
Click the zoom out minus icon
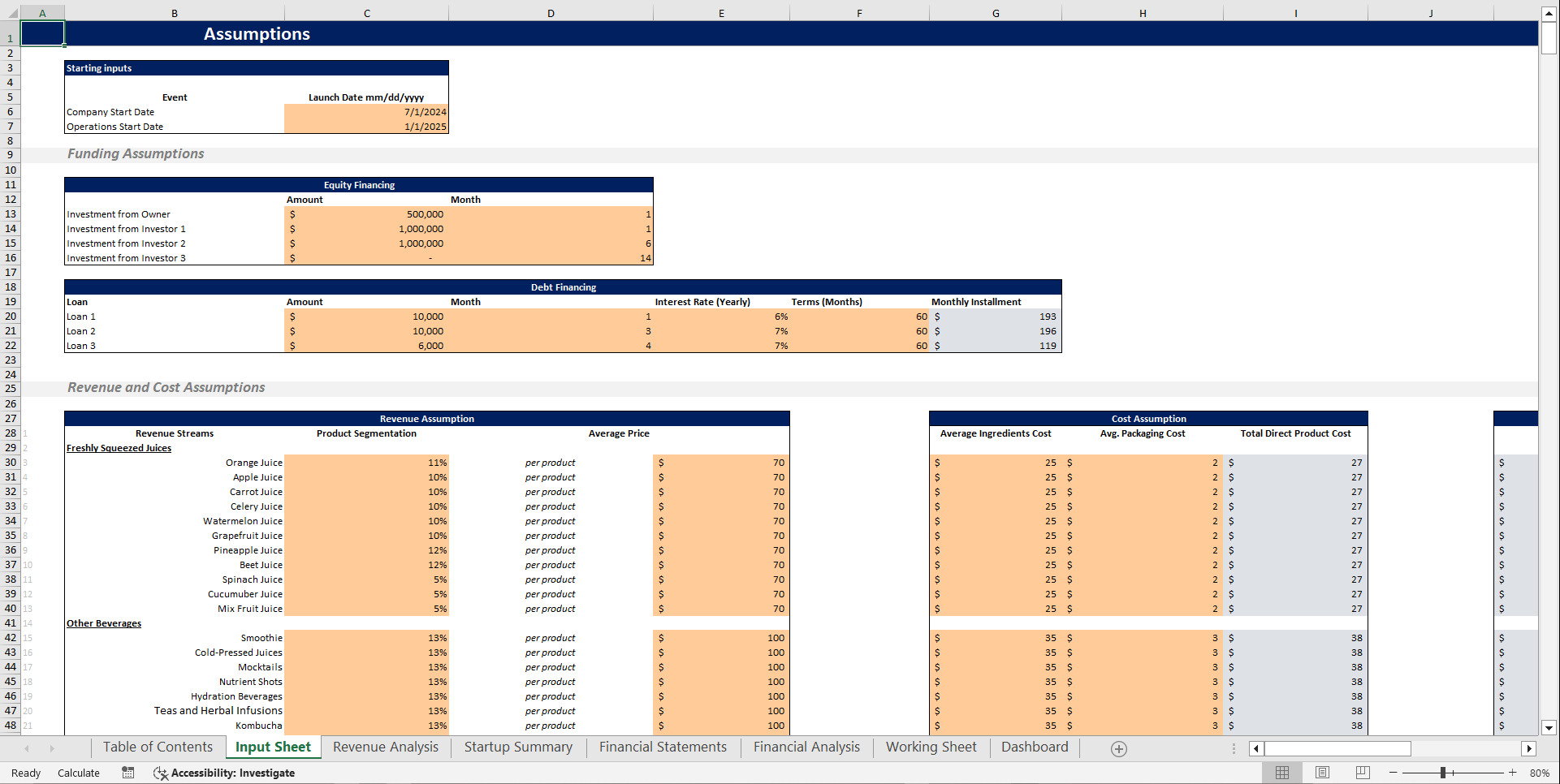click(1392, 773)
